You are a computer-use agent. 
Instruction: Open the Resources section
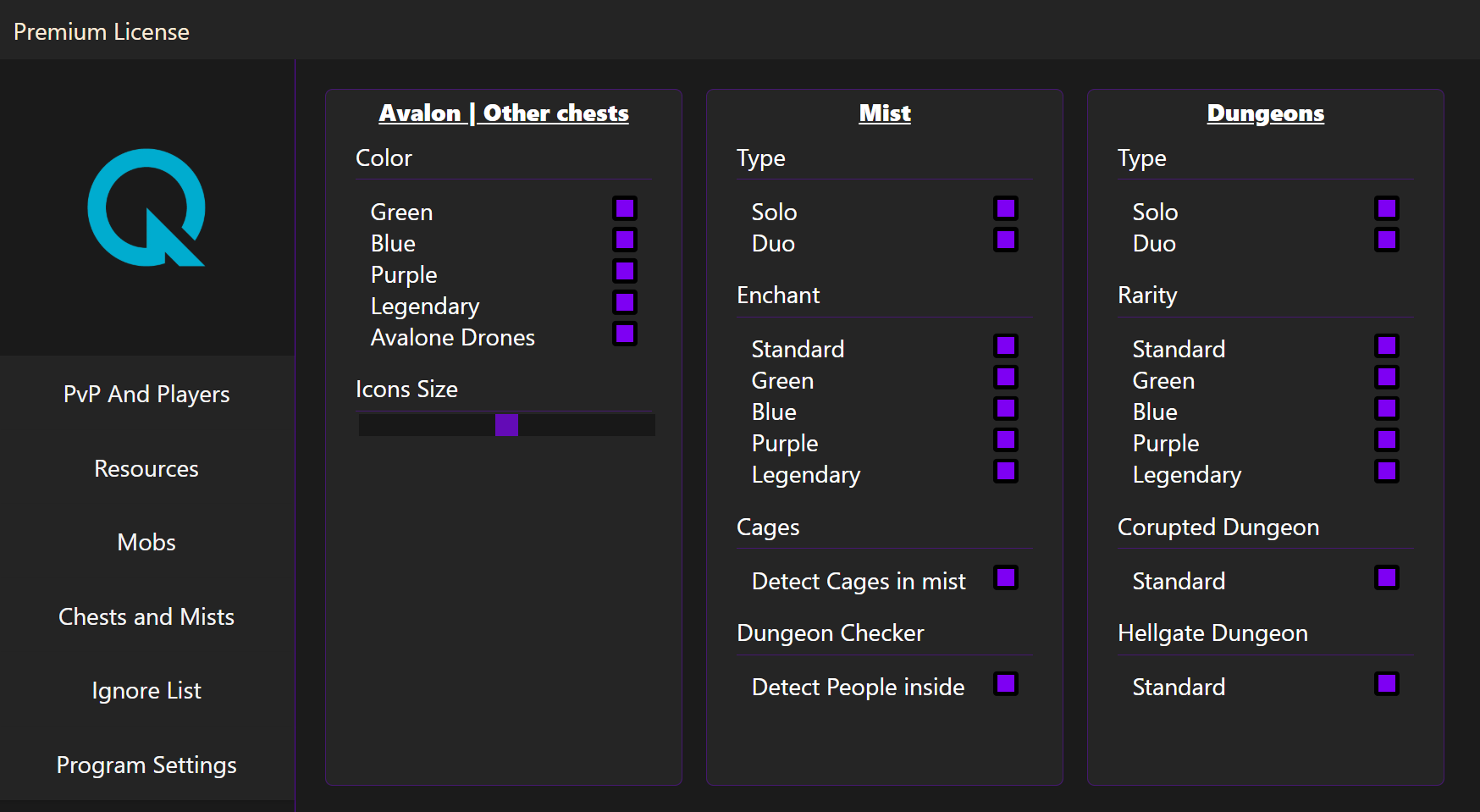pyautogui.click(x=146, y=468)
